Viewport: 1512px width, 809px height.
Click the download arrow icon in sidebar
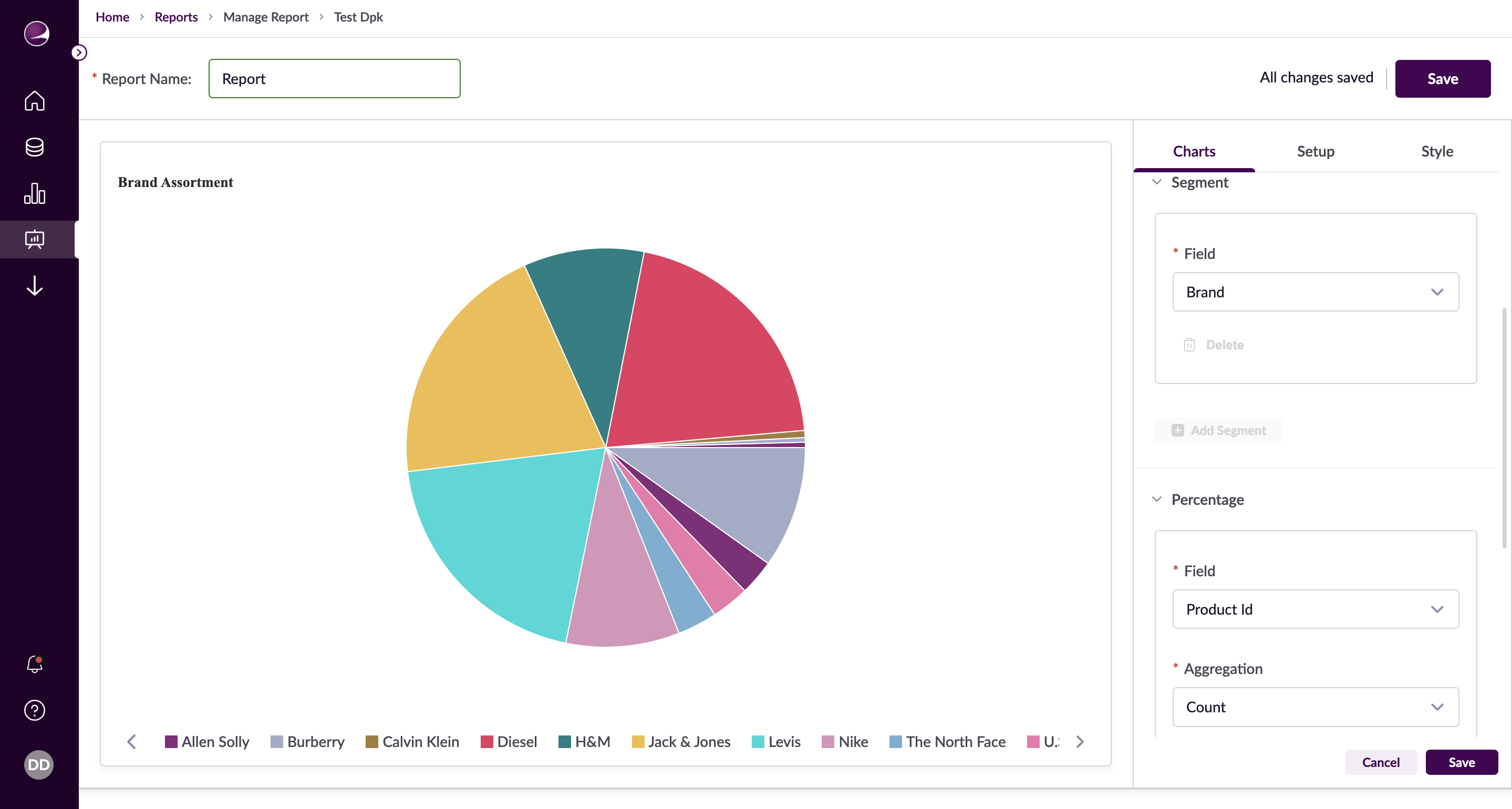click(34, 286)
